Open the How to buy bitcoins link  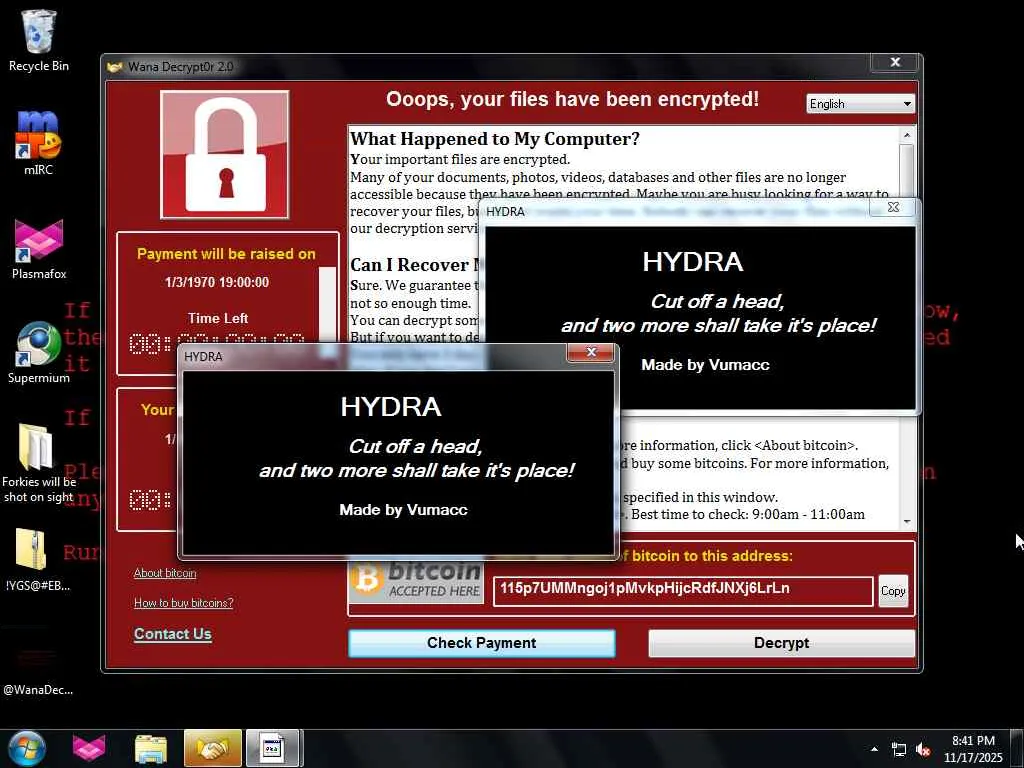coord(184,602)
